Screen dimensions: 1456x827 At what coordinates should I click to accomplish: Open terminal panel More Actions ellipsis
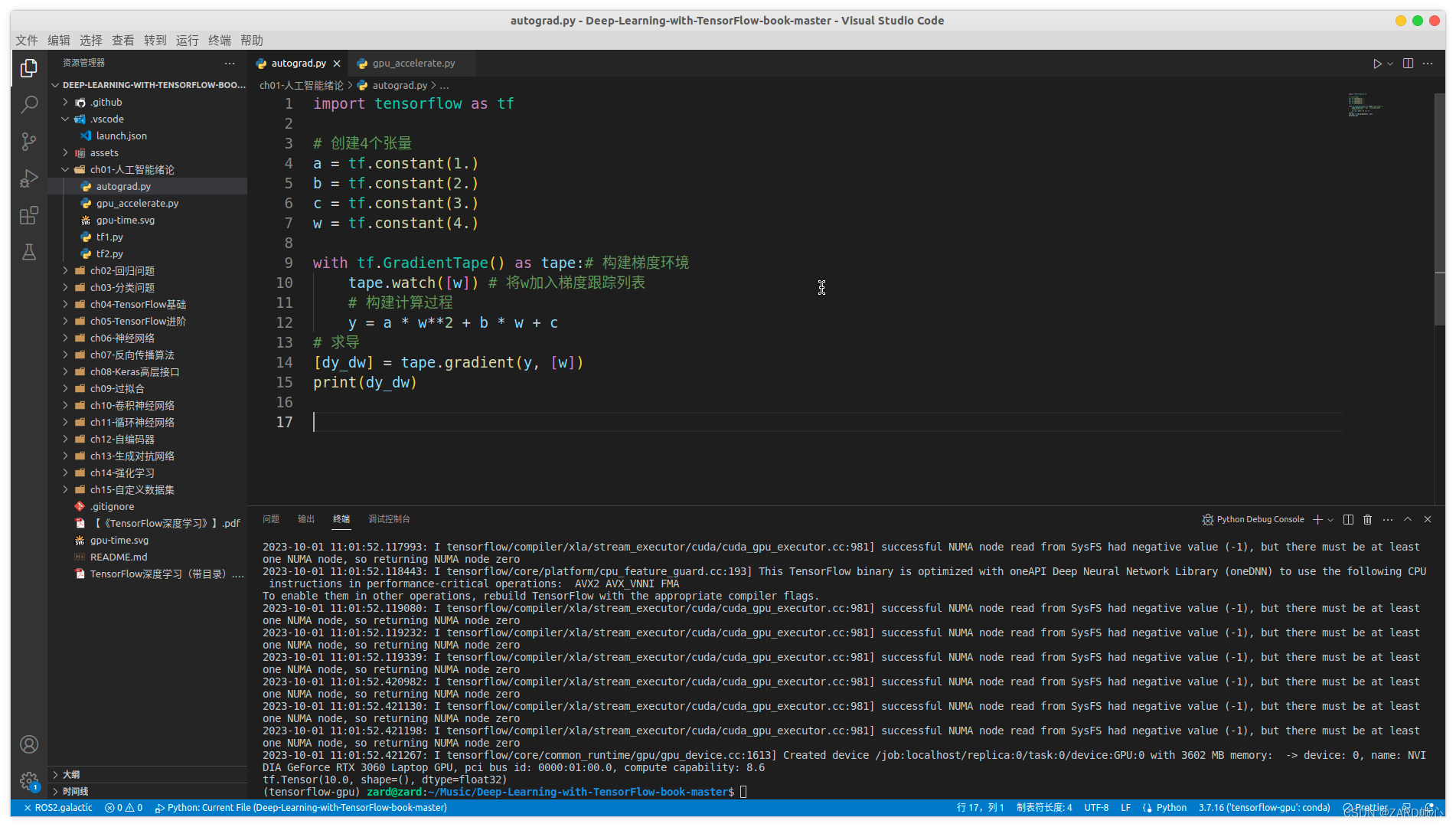pyautogui.click(x=1388, y=519)
